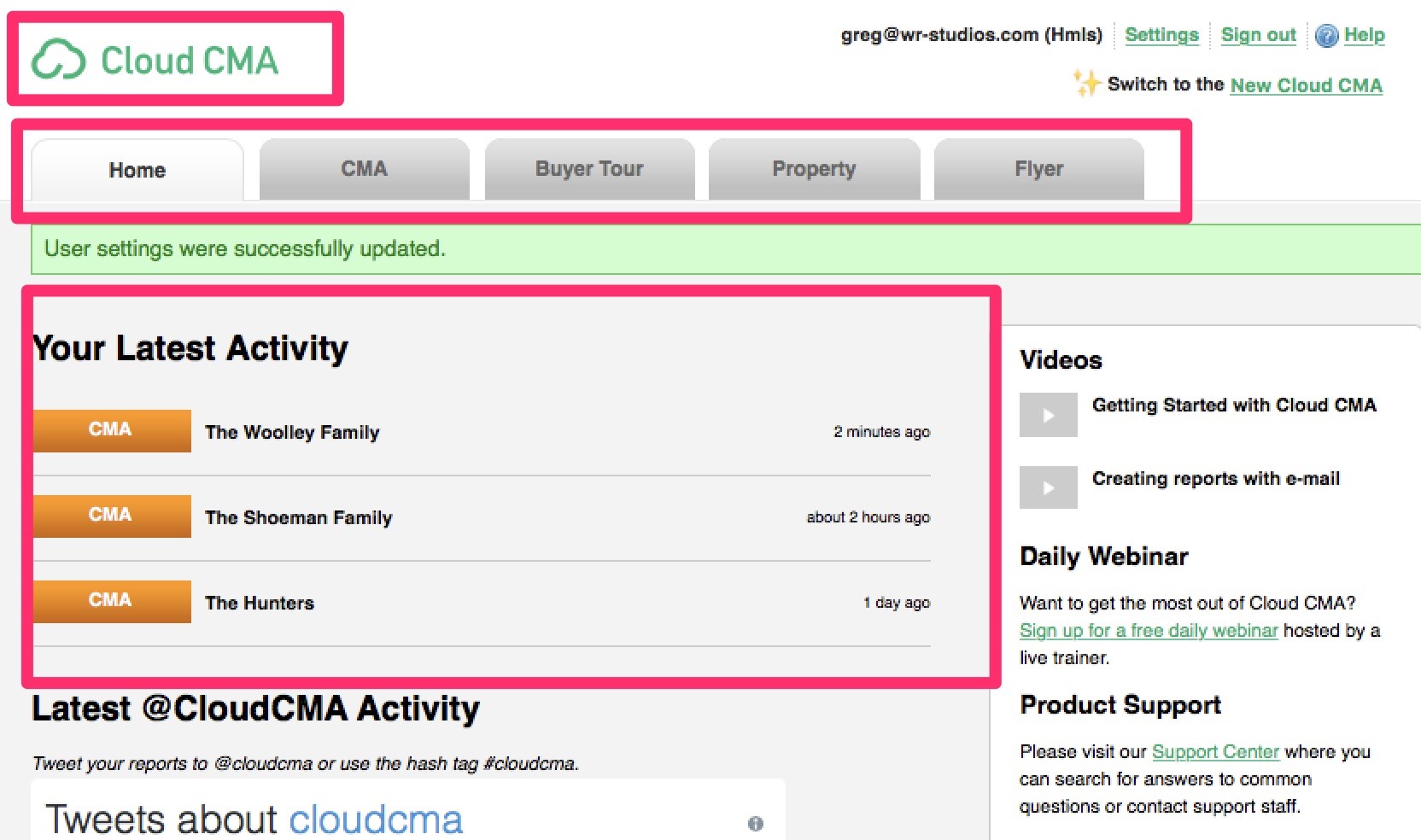Image resolution: width=1421 pixels, height=840 pixels.
Task: Click the CMA badge for The Hunters
Action: click(x=111, y=600)
